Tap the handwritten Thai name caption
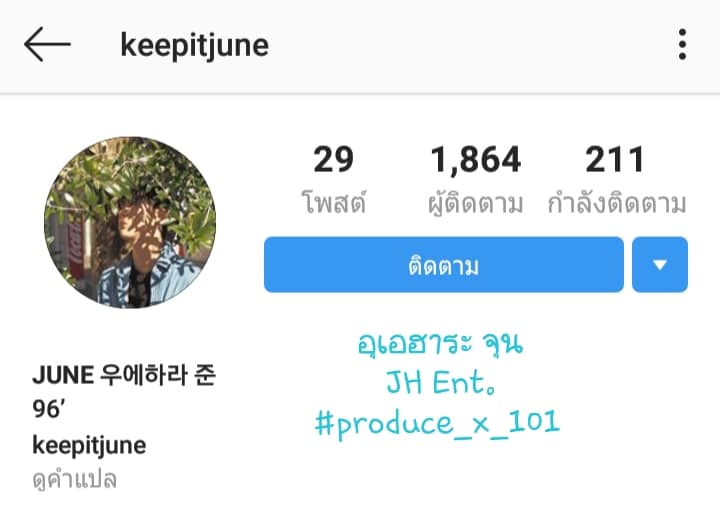 pyautogui.click(x=440, y=343)
